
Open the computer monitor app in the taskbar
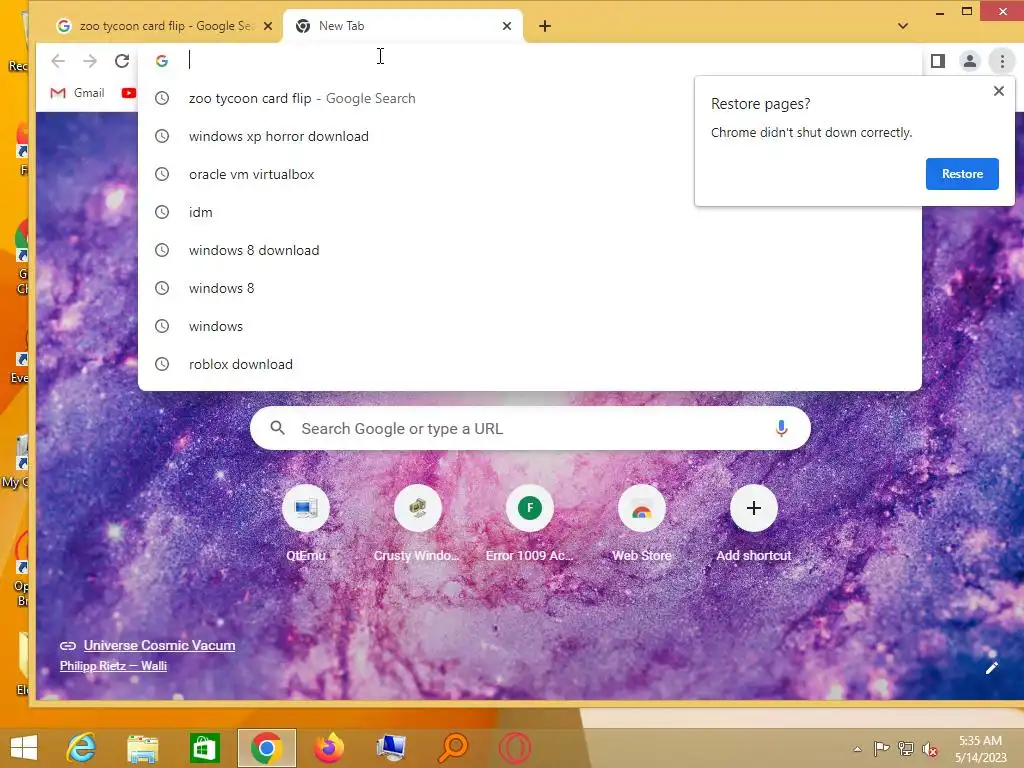[391, 748]
